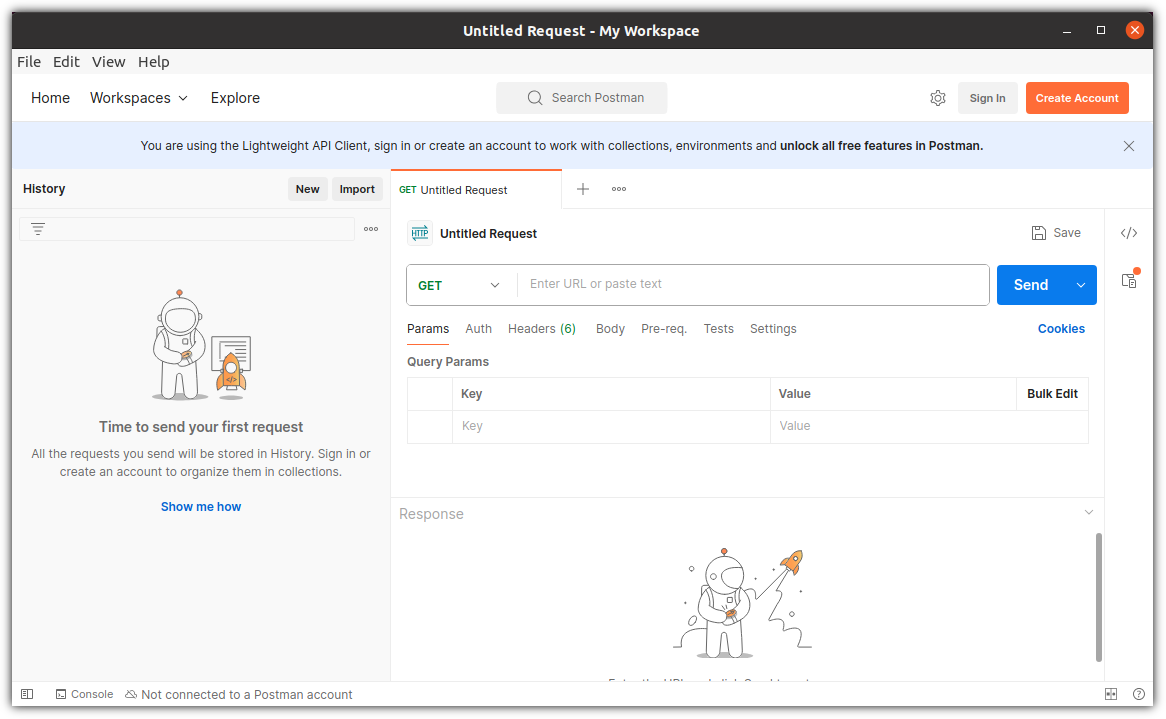The image size is (1166, 719).
Task: Open a new tab with plus icon
Action: pyautogui.click(x=583, y=189)
